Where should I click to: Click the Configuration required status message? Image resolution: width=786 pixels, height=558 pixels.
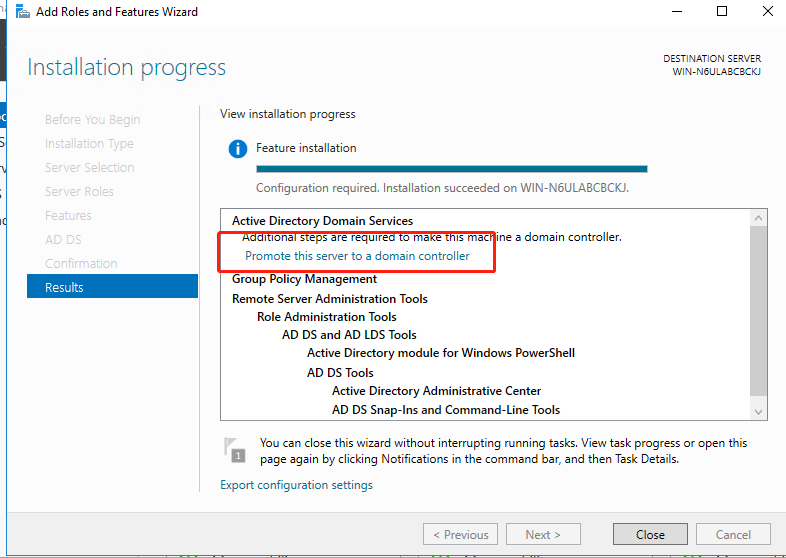pos(442,188)
